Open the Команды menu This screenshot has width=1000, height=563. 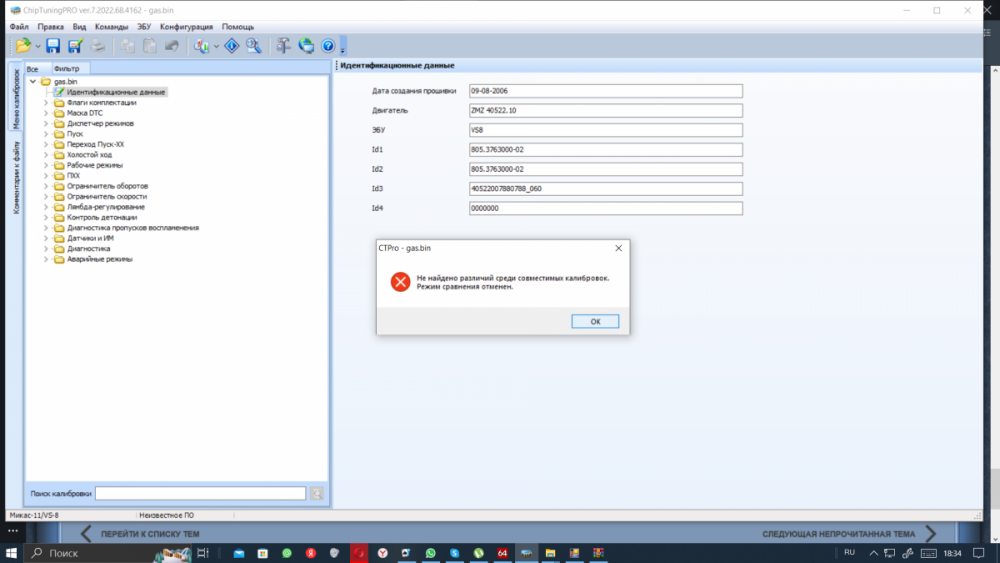coord(112,27)
